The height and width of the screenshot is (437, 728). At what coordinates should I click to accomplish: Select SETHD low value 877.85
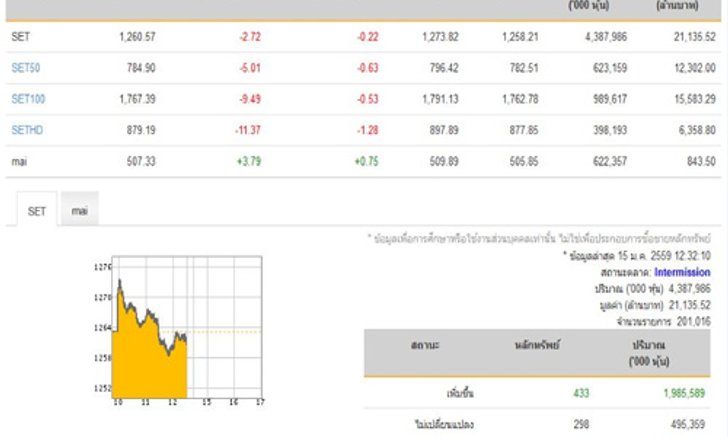[x=524, y=130]
